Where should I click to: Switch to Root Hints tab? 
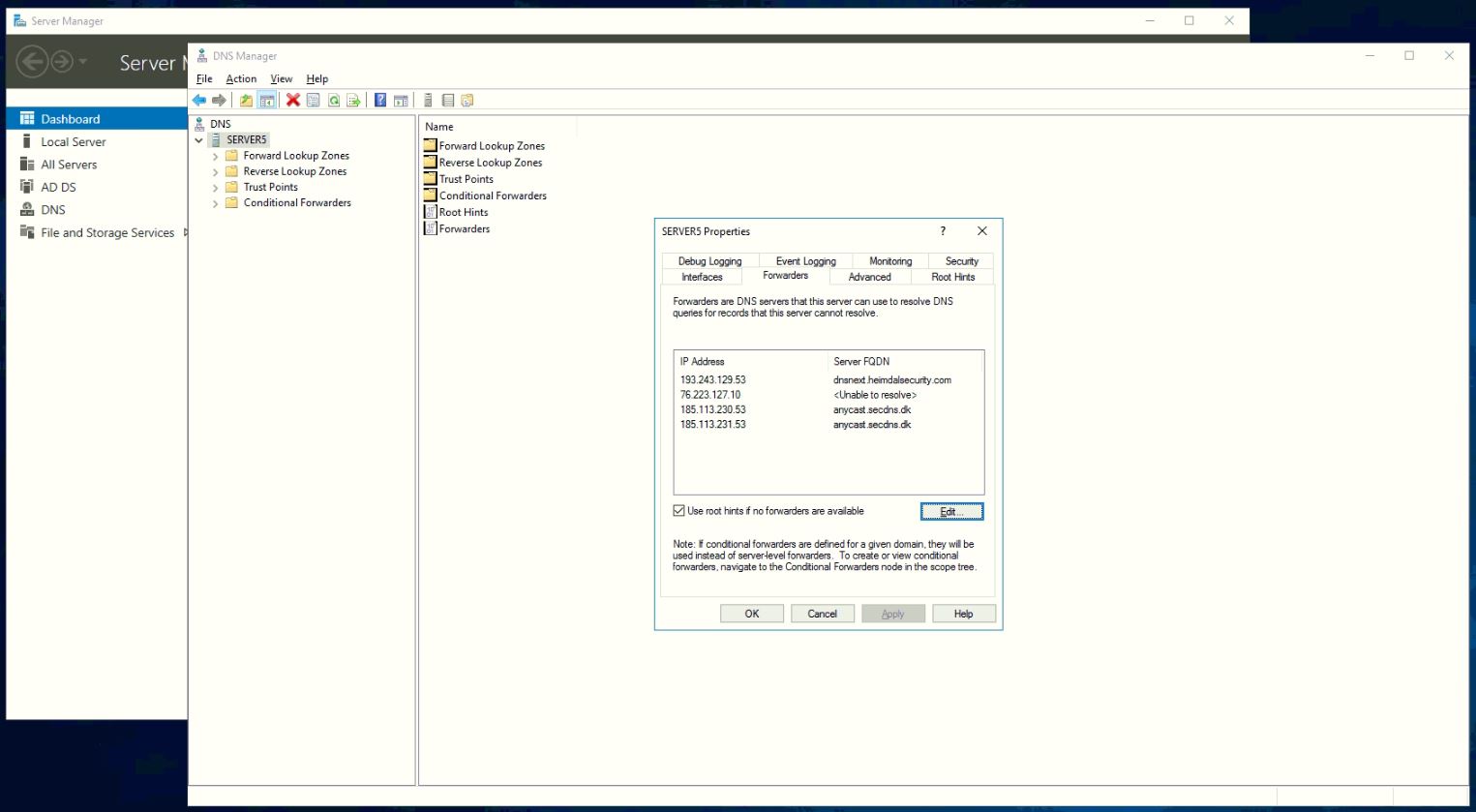[x=952, y=277]
